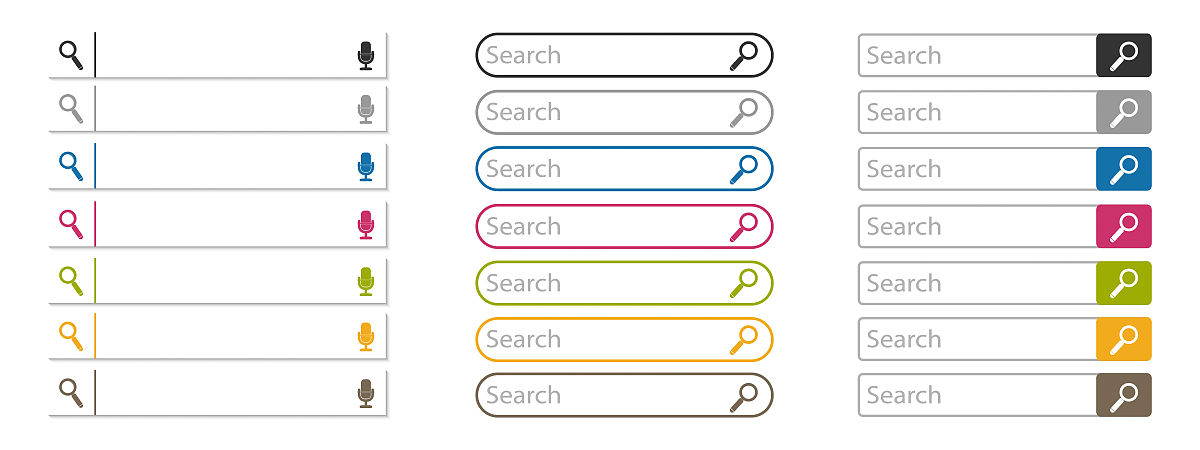This screenshot has height=450, width=1200.
Task: Click the brown microphone icon
Action: point(366,393)
